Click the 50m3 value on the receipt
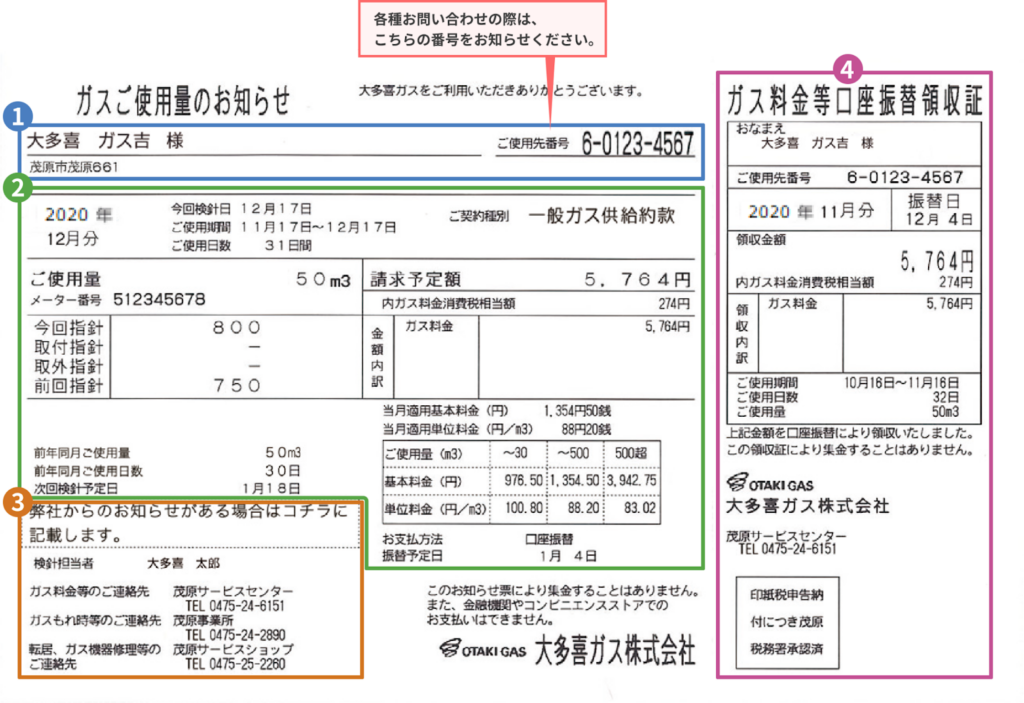 [x=944, y=412]
